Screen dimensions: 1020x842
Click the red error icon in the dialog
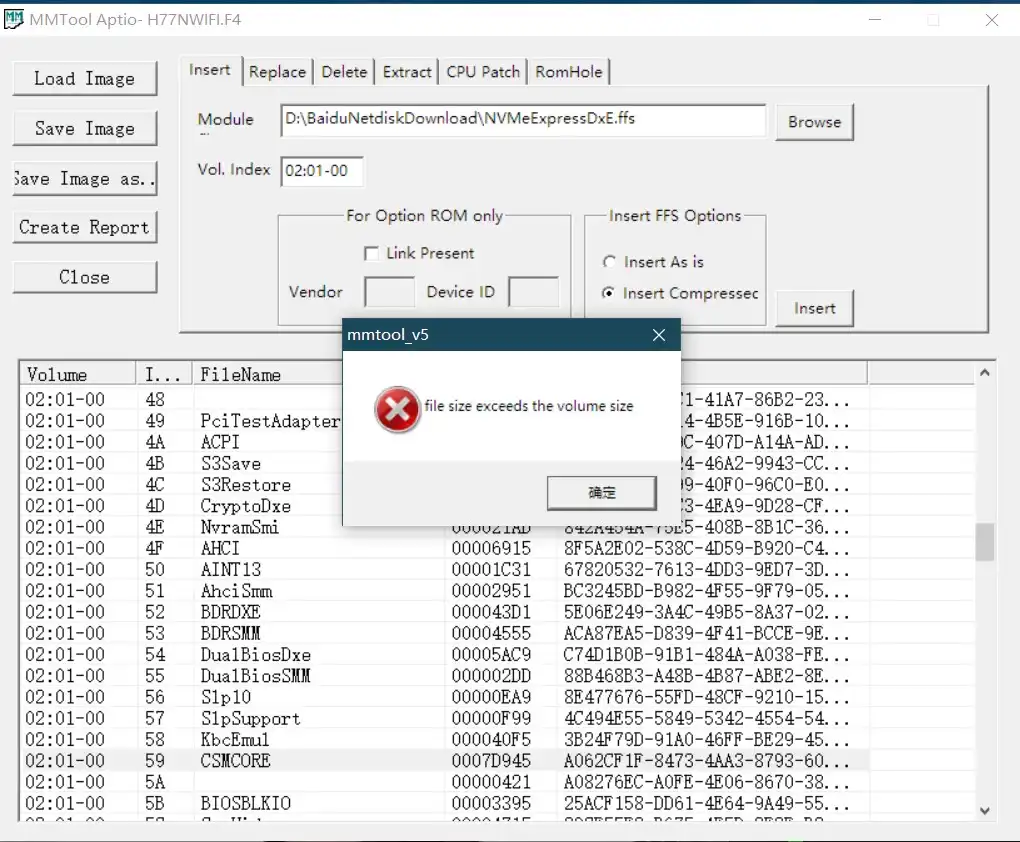(397, 408)
